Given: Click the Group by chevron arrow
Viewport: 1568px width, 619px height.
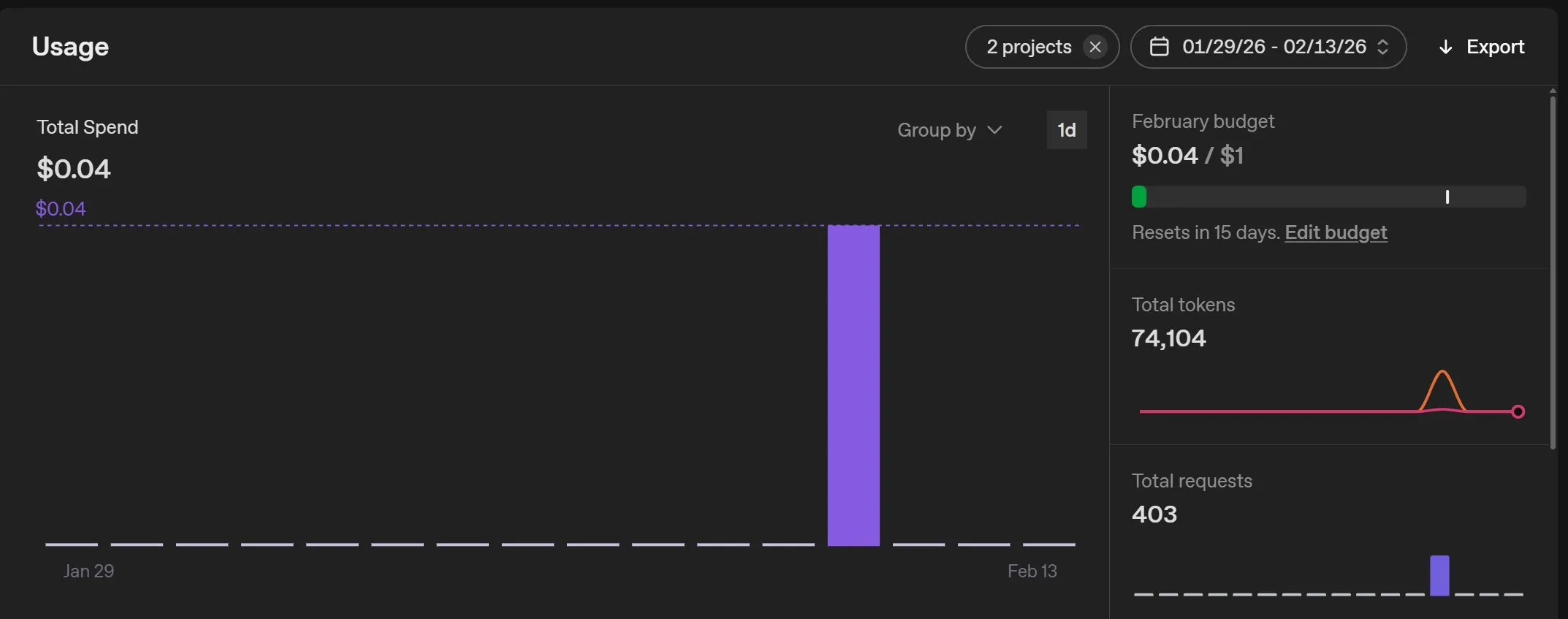Looking at the screenshot, I should tap(994, 130).
